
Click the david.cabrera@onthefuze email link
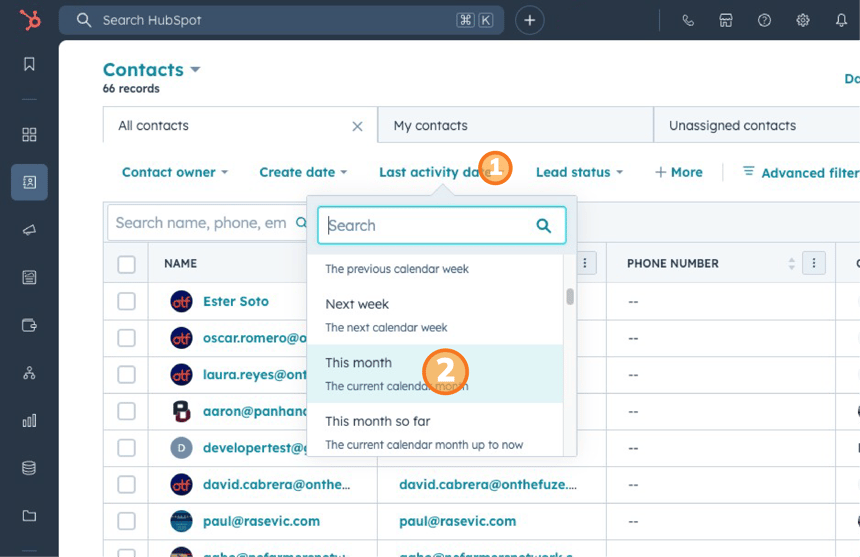click(488, 485)
